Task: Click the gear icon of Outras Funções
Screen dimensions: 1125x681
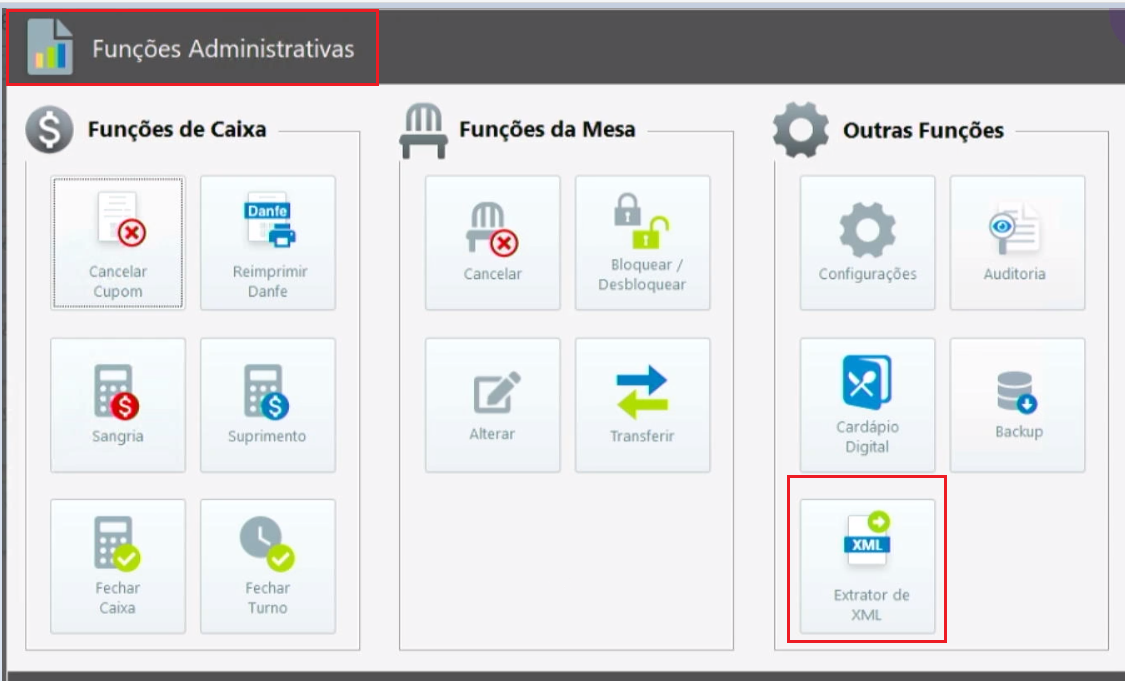Action: pos(801,130)
